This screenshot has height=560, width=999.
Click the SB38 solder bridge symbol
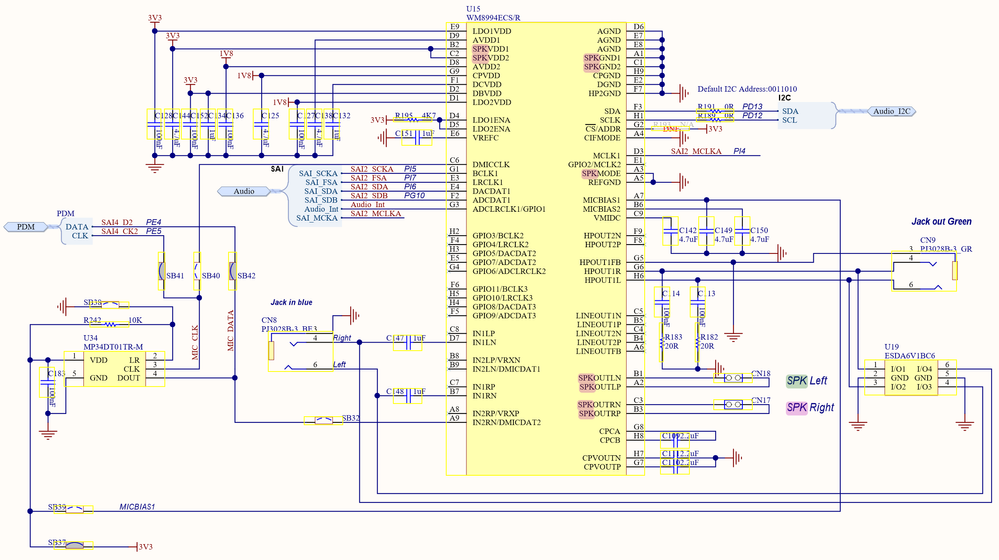(111, 305)
